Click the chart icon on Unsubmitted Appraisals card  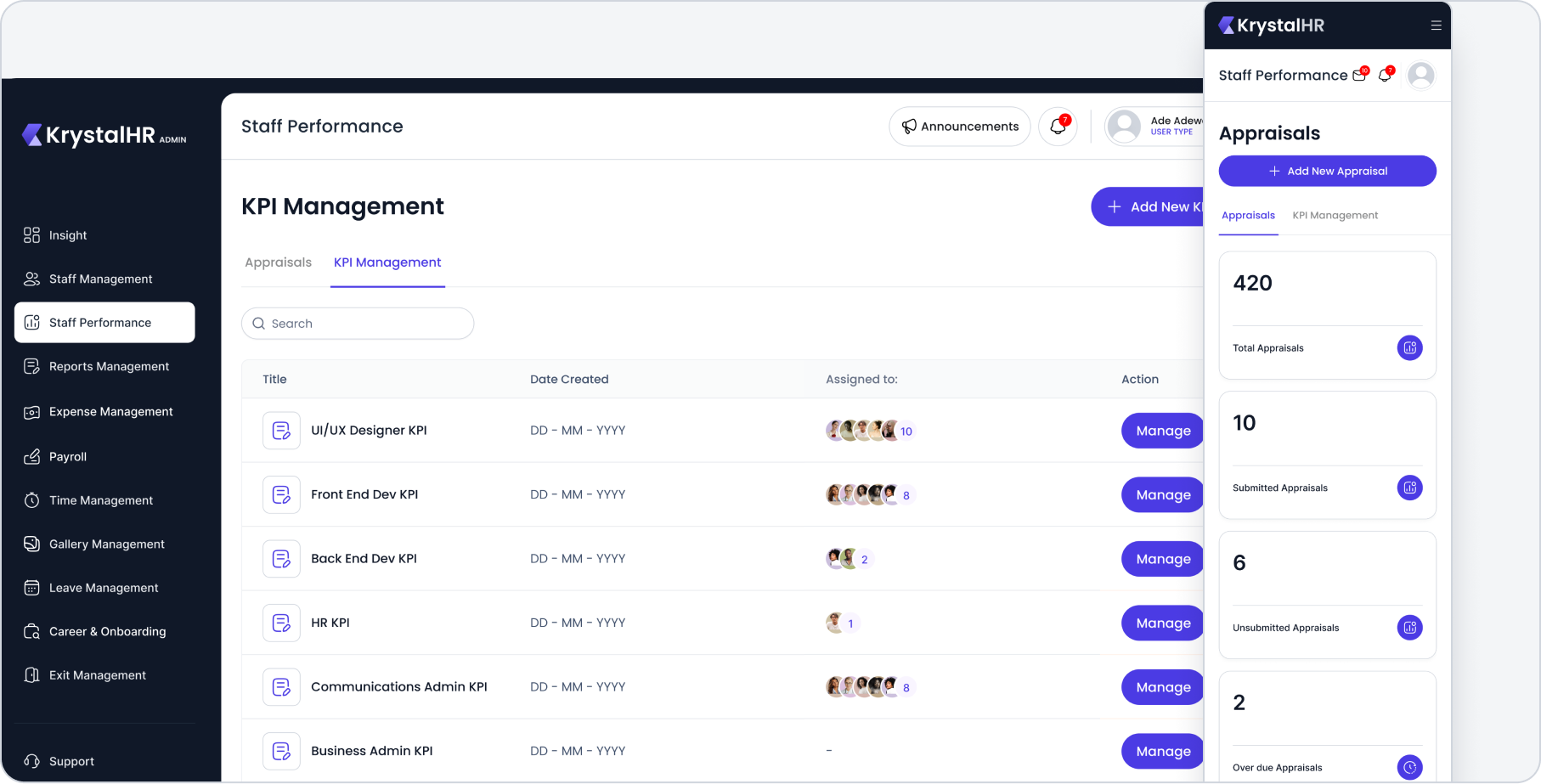pos(1409,628)
